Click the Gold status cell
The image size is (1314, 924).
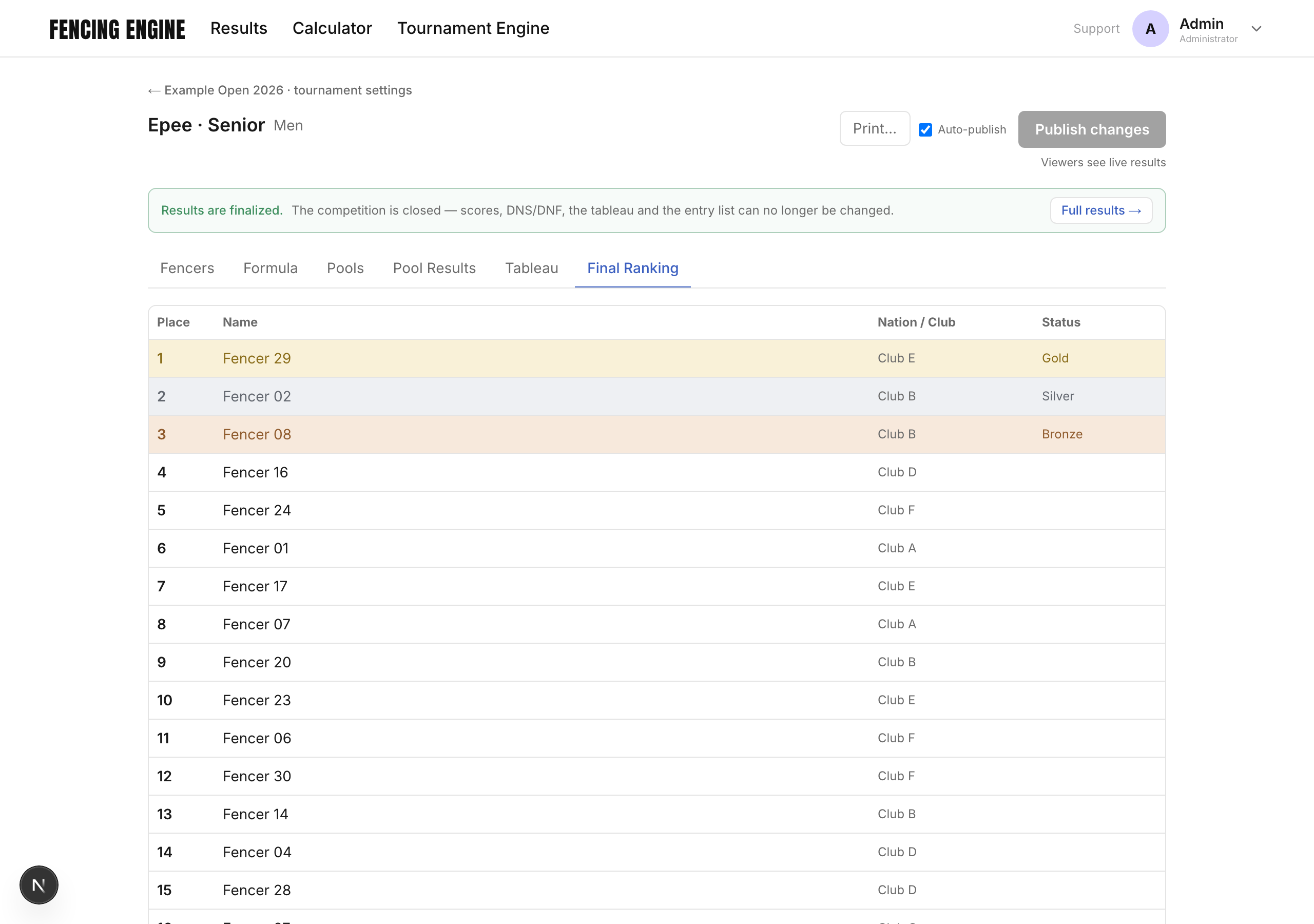(x=1055, y=358)
